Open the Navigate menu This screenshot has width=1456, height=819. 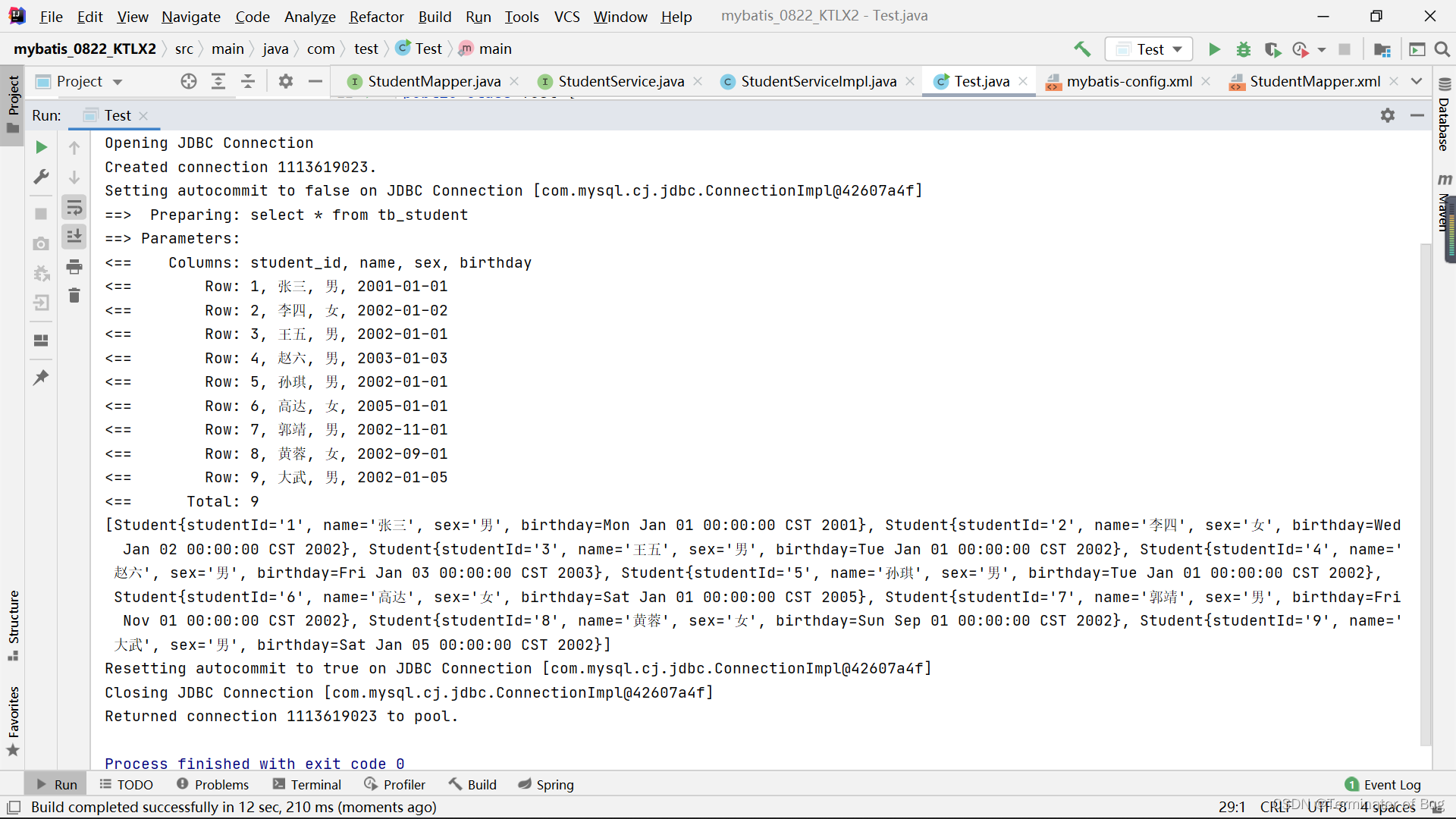tap(191, 16)
